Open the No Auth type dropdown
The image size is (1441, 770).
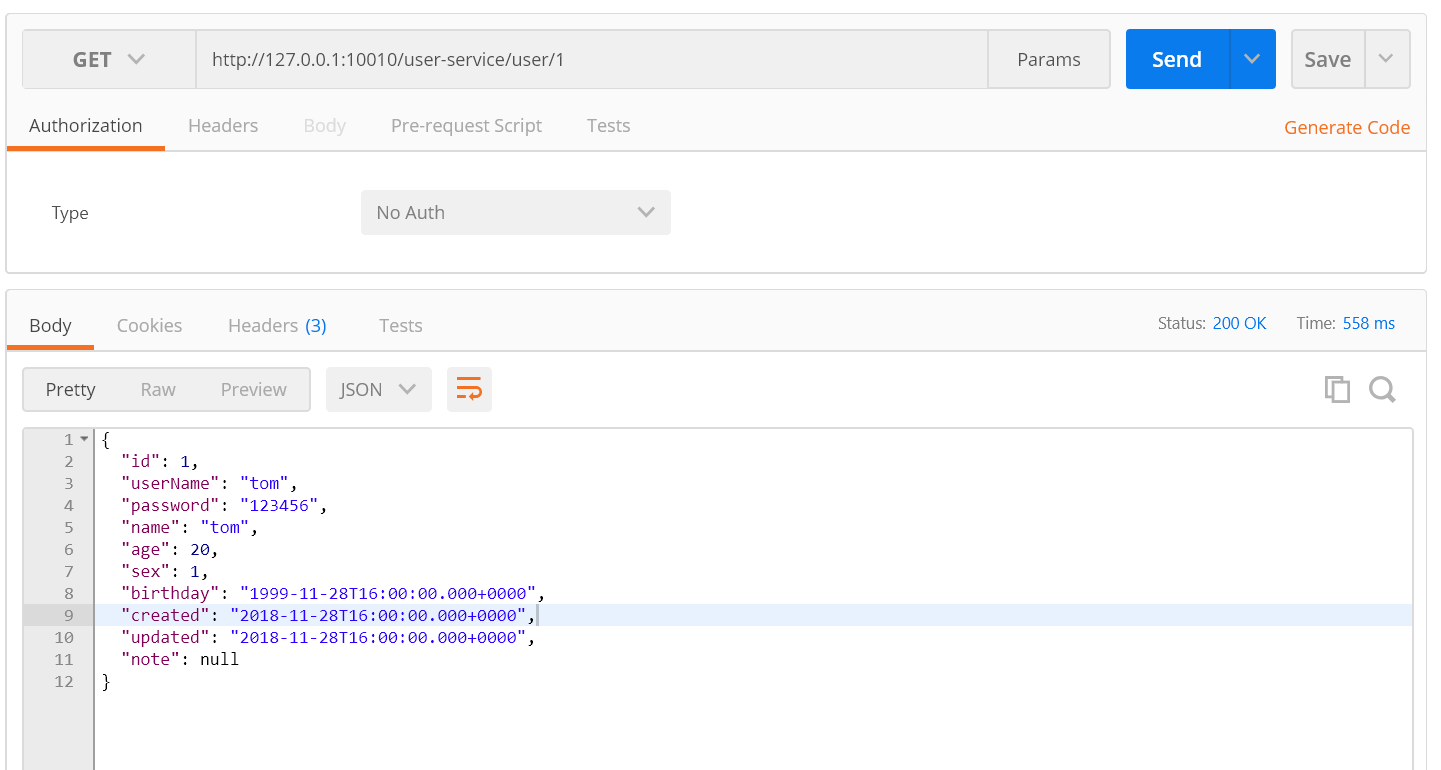516,212
